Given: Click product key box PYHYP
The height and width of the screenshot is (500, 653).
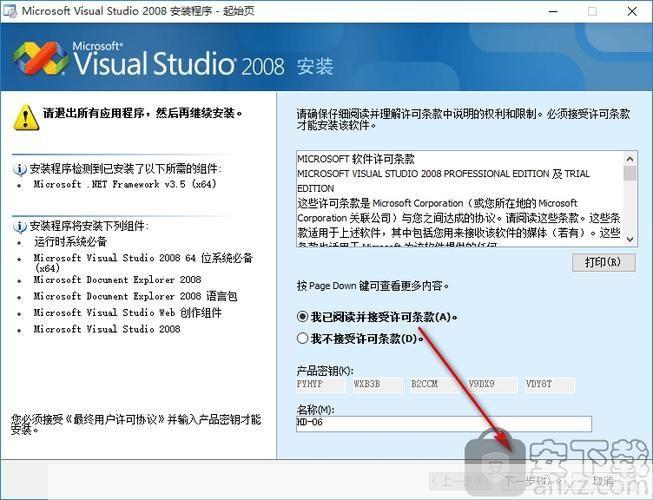Looking at the screenshot, I should coord(321,384).
